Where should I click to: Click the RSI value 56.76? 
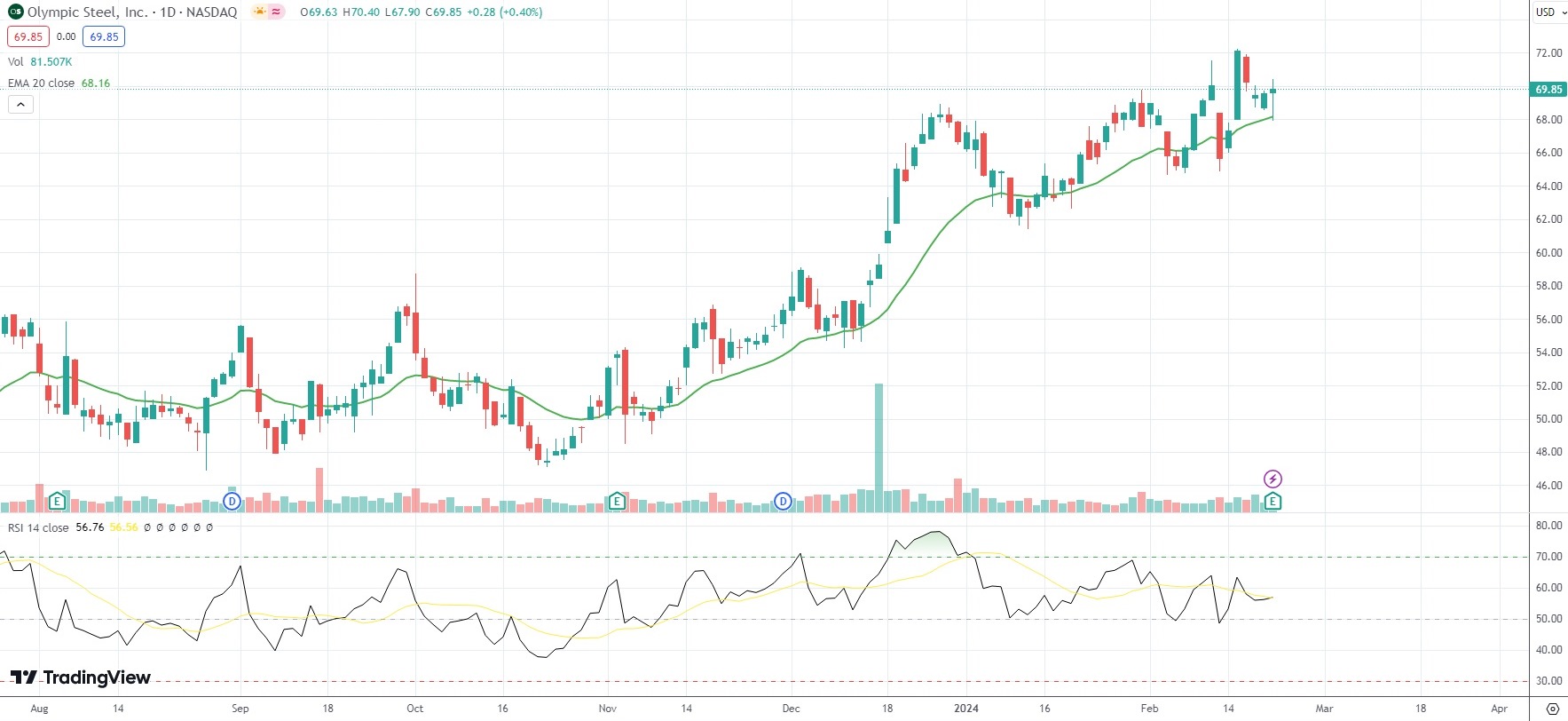(90, 527)
